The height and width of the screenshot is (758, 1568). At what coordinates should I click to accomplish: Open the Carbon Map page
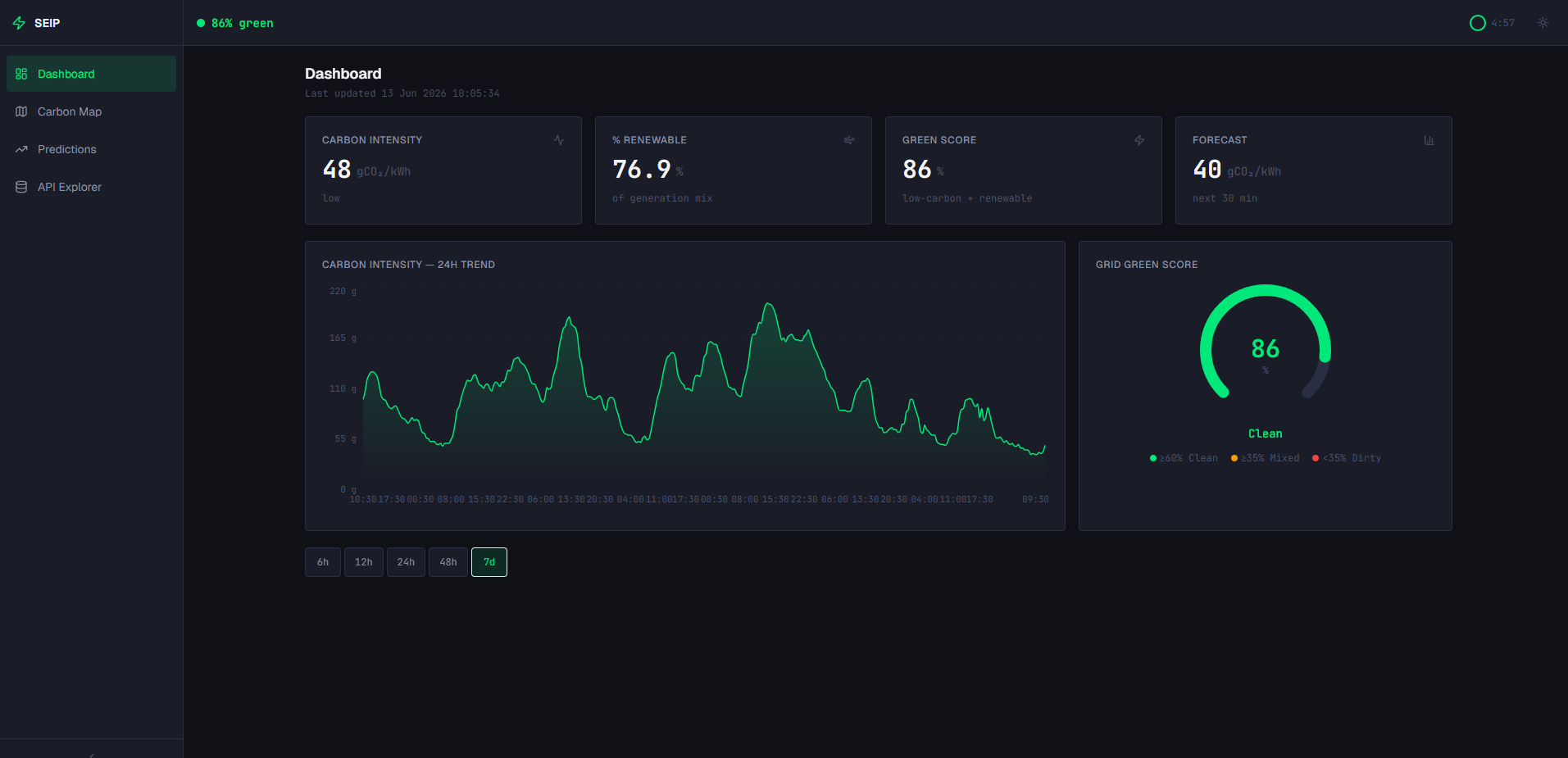tap(91, 111)
